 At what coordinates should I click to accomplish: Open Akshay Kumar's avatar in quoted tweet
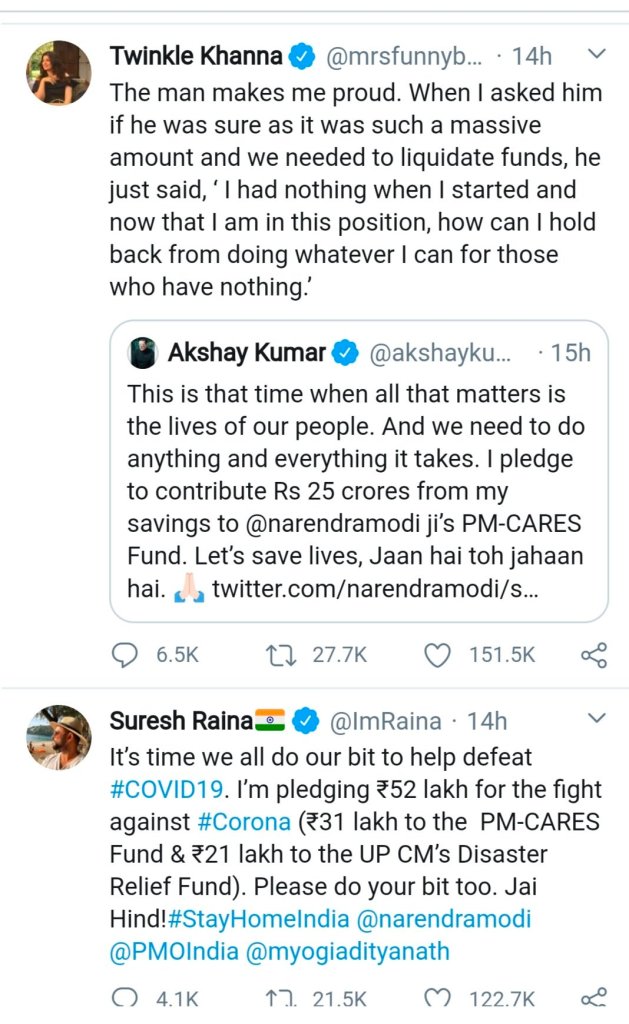143,353
